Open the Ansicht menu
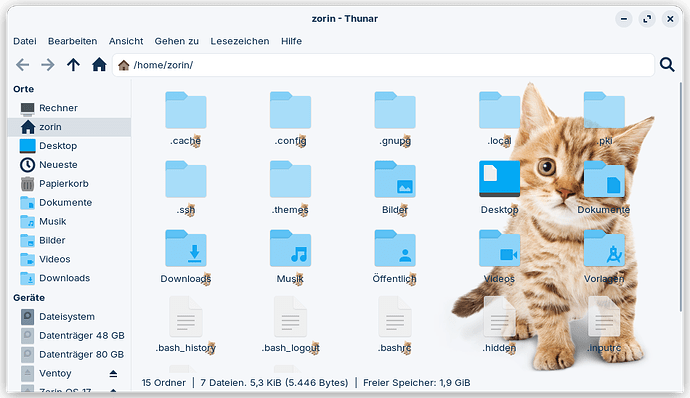This screenshot has height=398, width=690. pyautogui.click(x=126, y=41)
